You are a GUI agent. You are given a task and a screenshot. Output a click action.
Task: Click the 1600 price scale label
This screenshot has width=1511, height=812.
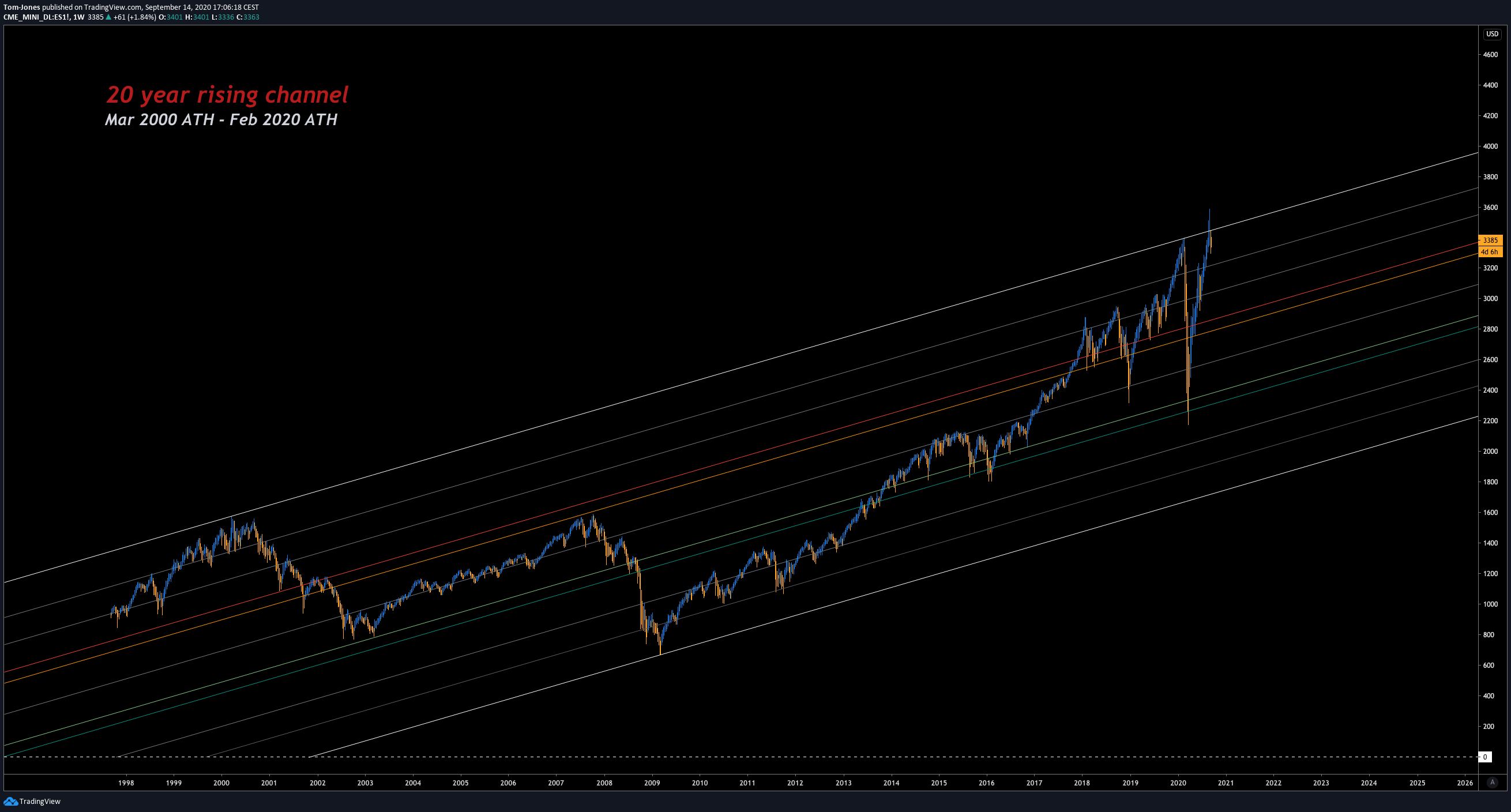coord(1490,513)
